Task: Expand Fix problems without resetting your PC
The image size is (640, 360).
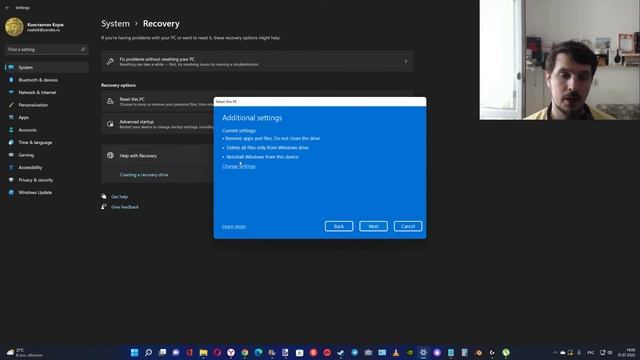Action: point(257,62)
